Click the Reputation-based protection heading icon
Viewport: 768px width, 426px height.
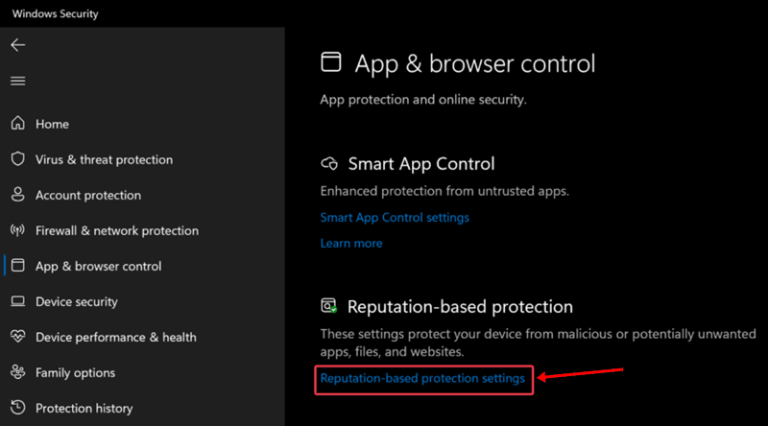click(329, 306)
